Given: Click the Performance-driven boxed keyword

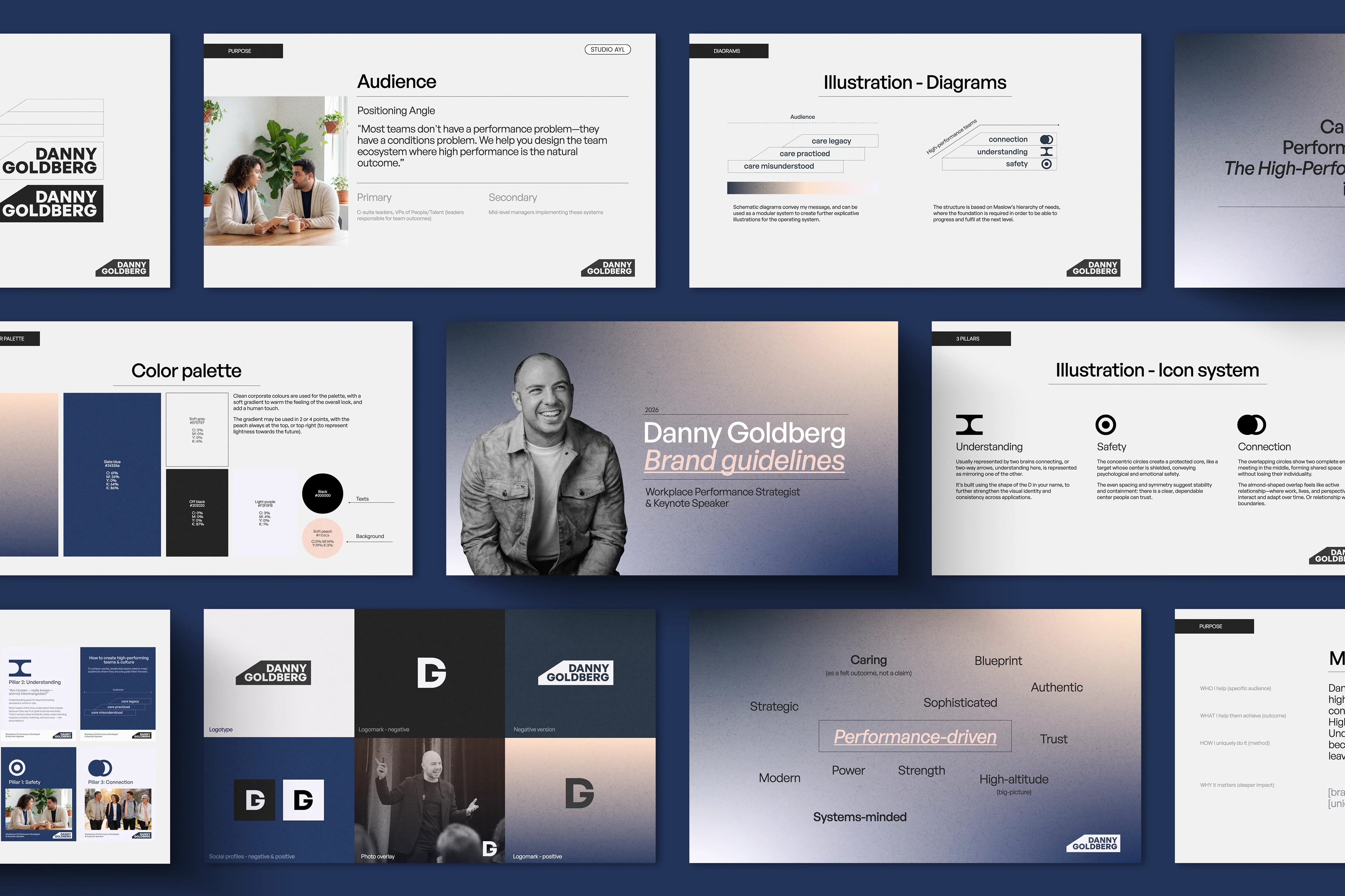Looking at the screenshot, I should pos(915,736).
